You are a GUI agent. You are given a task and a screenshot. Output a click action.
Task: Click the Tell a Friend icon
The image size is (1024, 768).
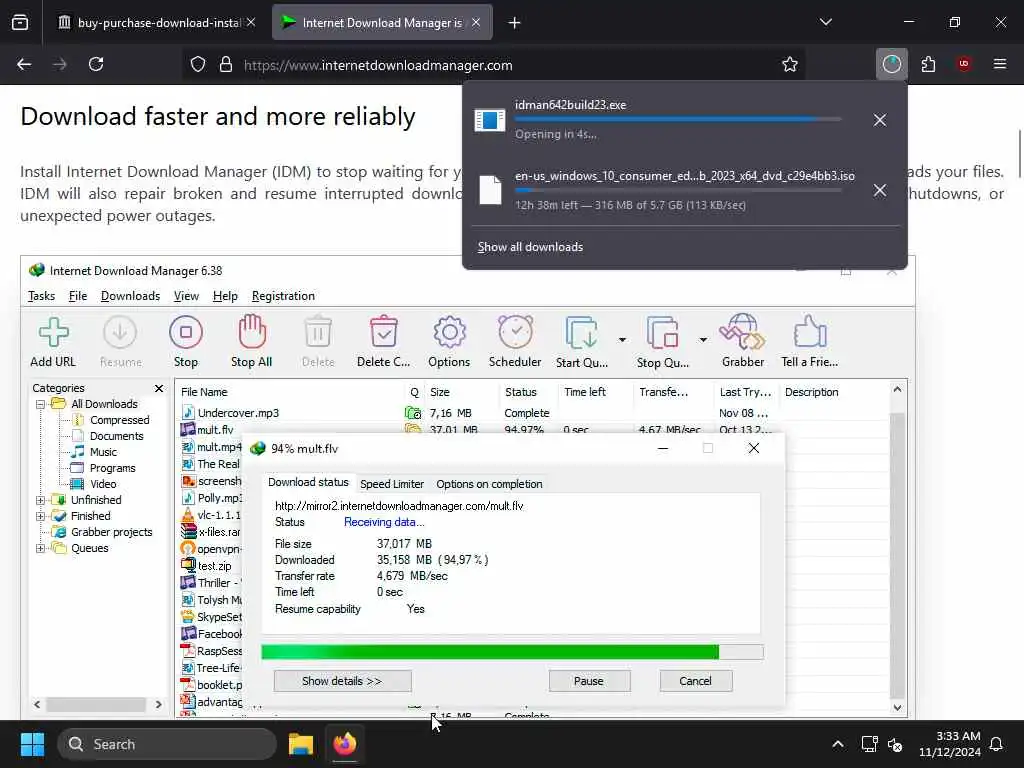[x=810, y=332]
